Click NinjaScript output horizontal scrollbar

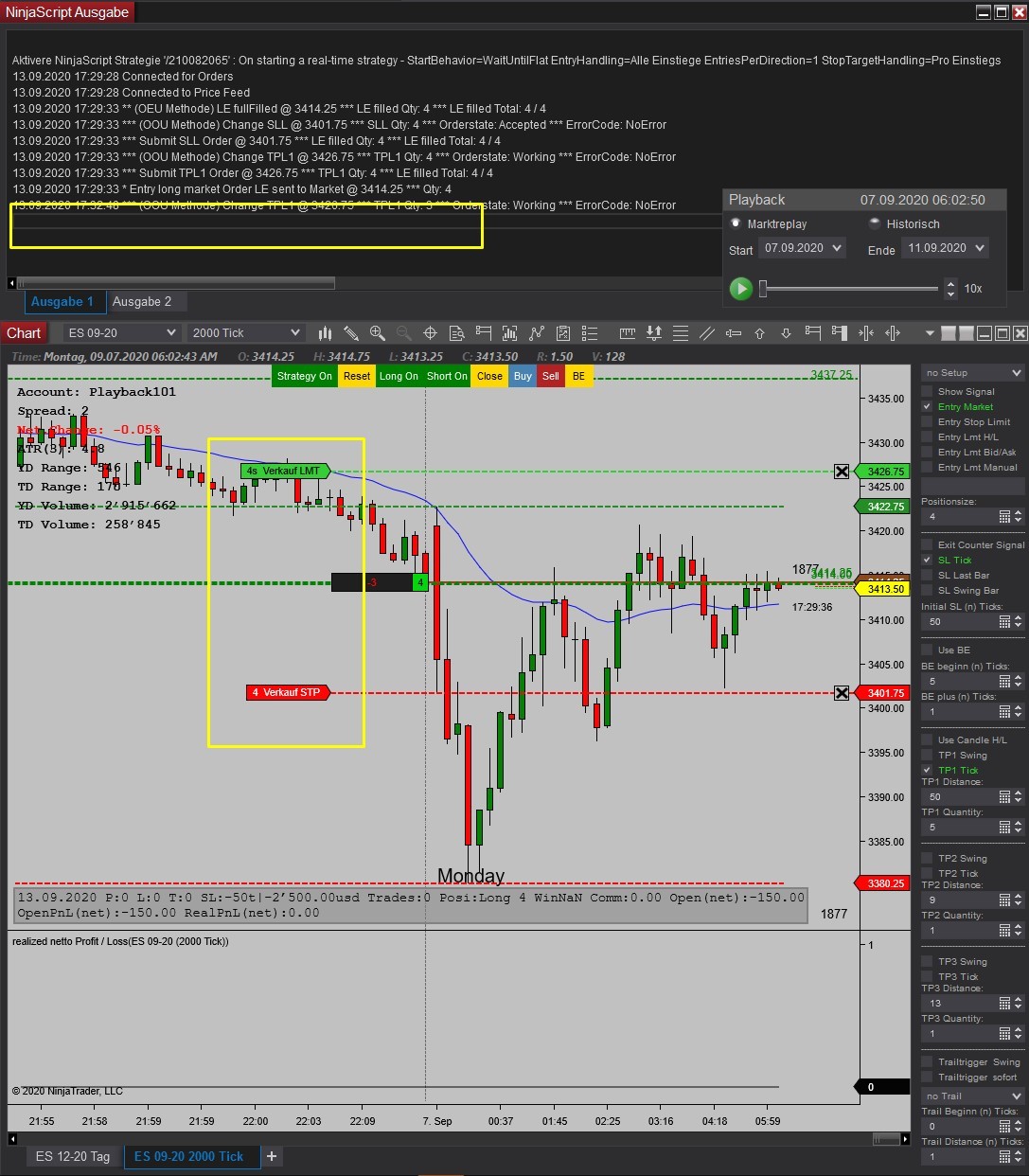[x=176, y=282]
